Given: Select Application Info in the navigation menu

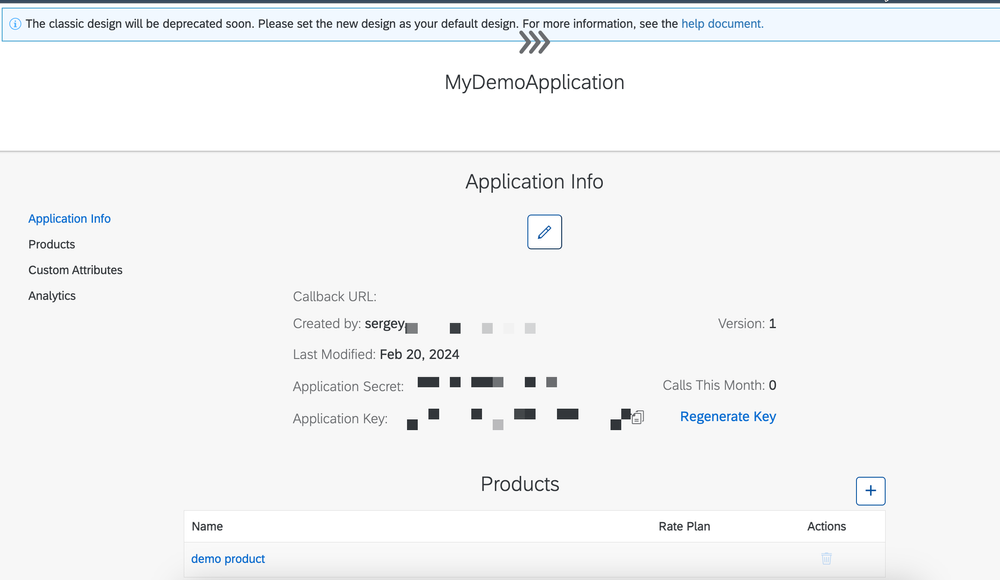Looking at the screenshot, I should pos(69,218).
